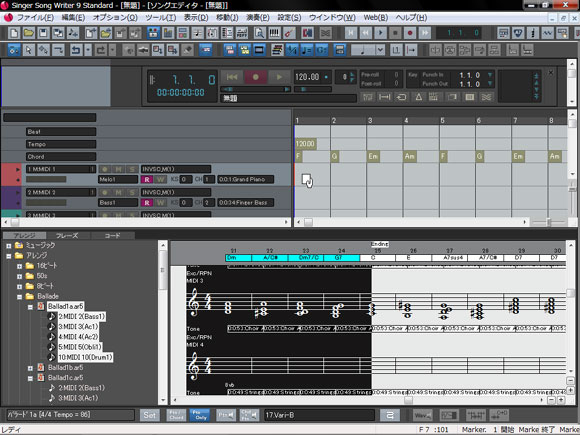Expand the 16ビート folder

click(20, 266)
